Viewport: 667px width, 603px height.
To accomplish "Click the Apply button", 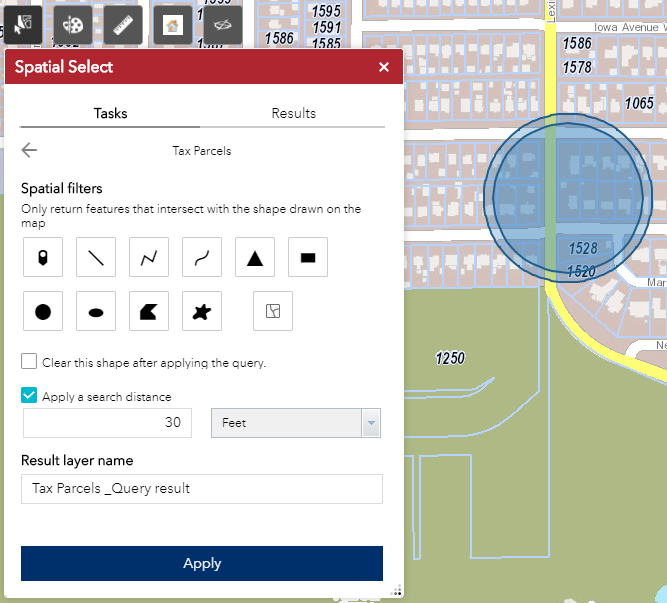I will pyautogui.click(x=202, y=563).
